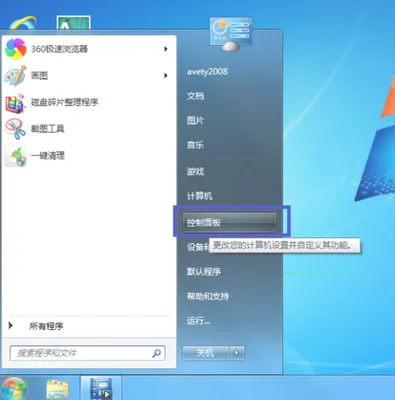Expand the 画图 jump list arrow

pyautogui.click(x=166, y=76)
